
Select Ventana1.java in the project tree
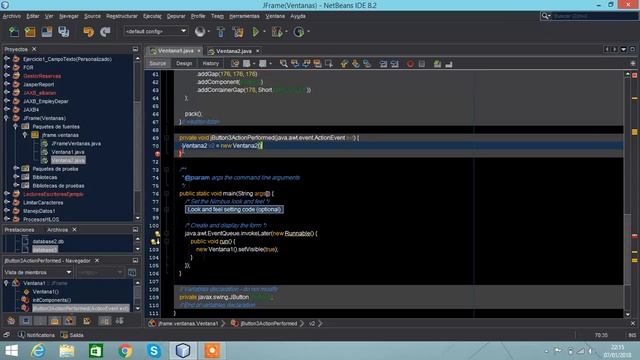pos(68,152)
